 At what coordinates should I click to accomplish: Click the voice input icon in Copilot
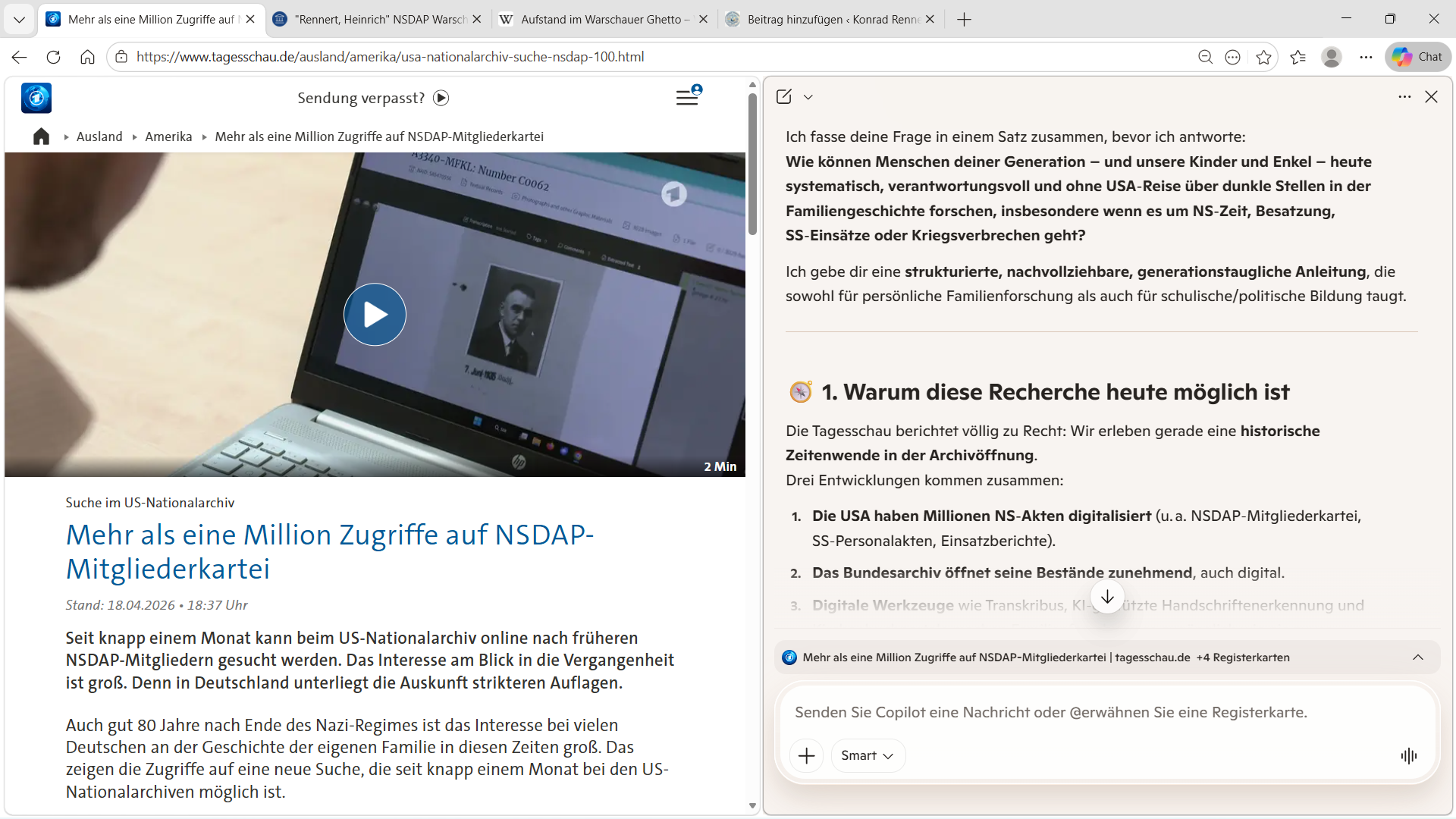click(x=1408, y=755)
